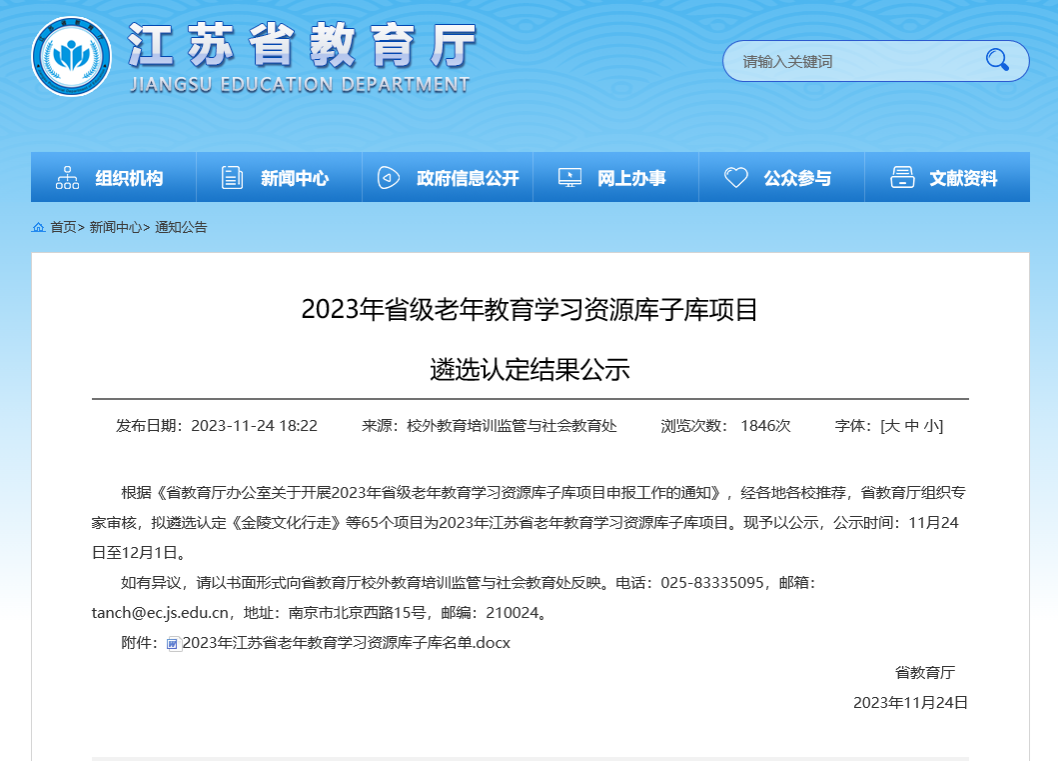Screen dimensions: 1058x761
Task: Download 2023年江苏省老年教育学习资源库子库名单.docx
Action: [346, 643]
